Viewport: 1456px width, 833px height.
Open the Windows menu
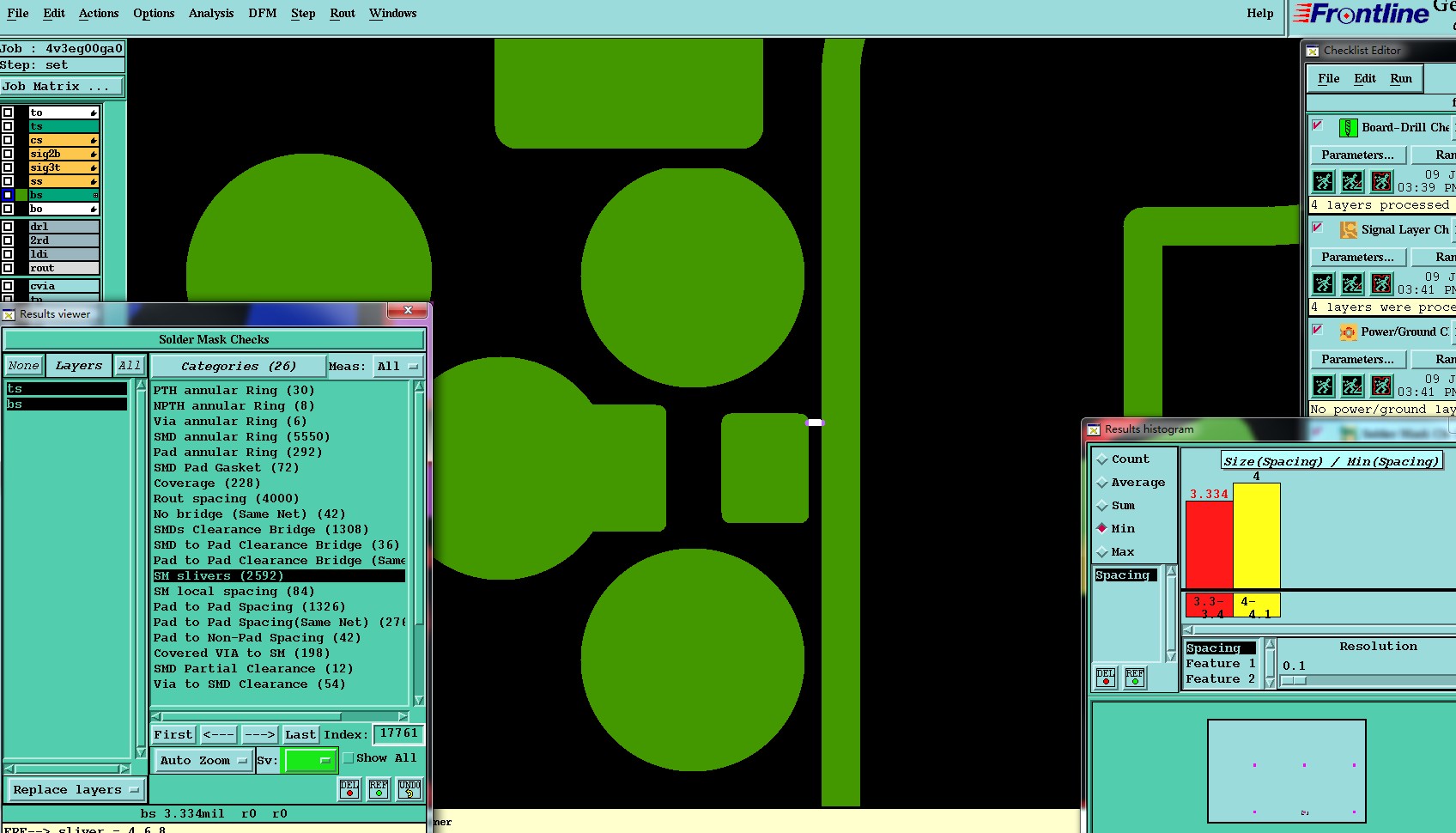tap(392, 14)
